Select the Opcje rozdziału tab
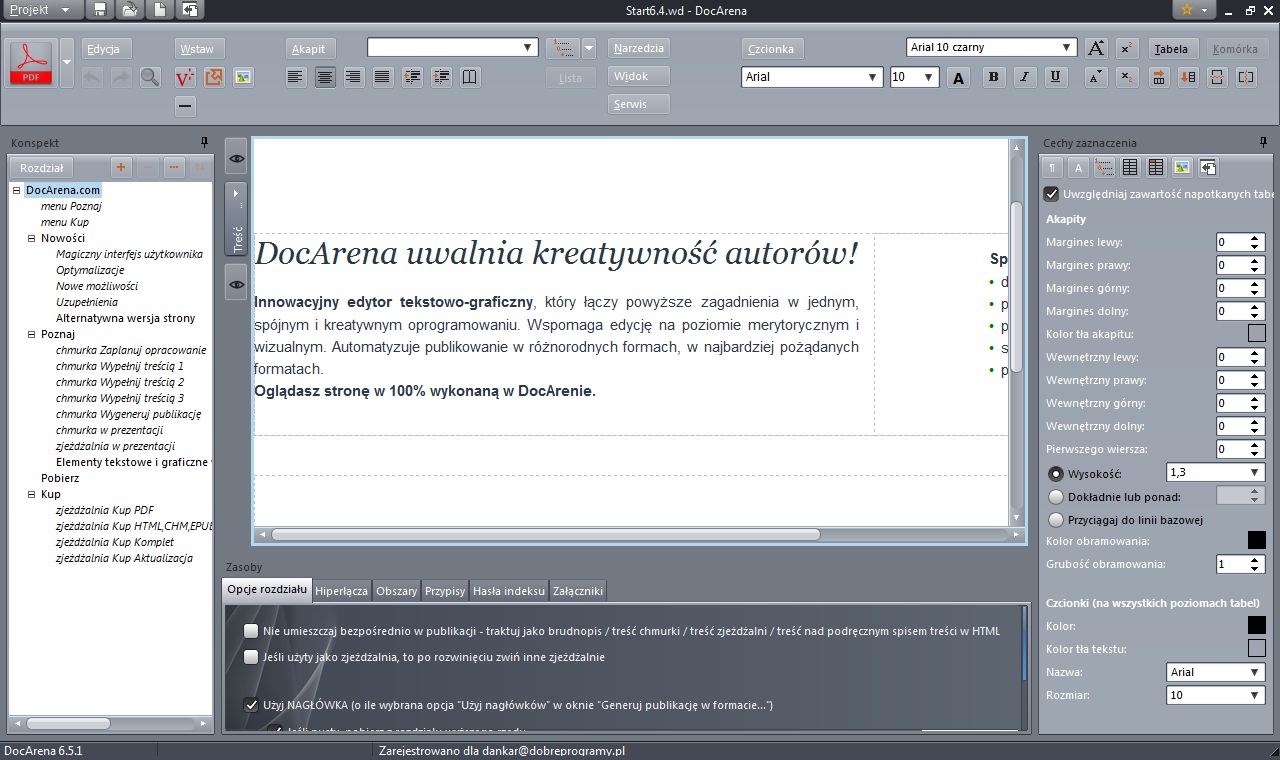Image resolution: width=1280 pixels, height=760 pixels. (x=267, y=590)
